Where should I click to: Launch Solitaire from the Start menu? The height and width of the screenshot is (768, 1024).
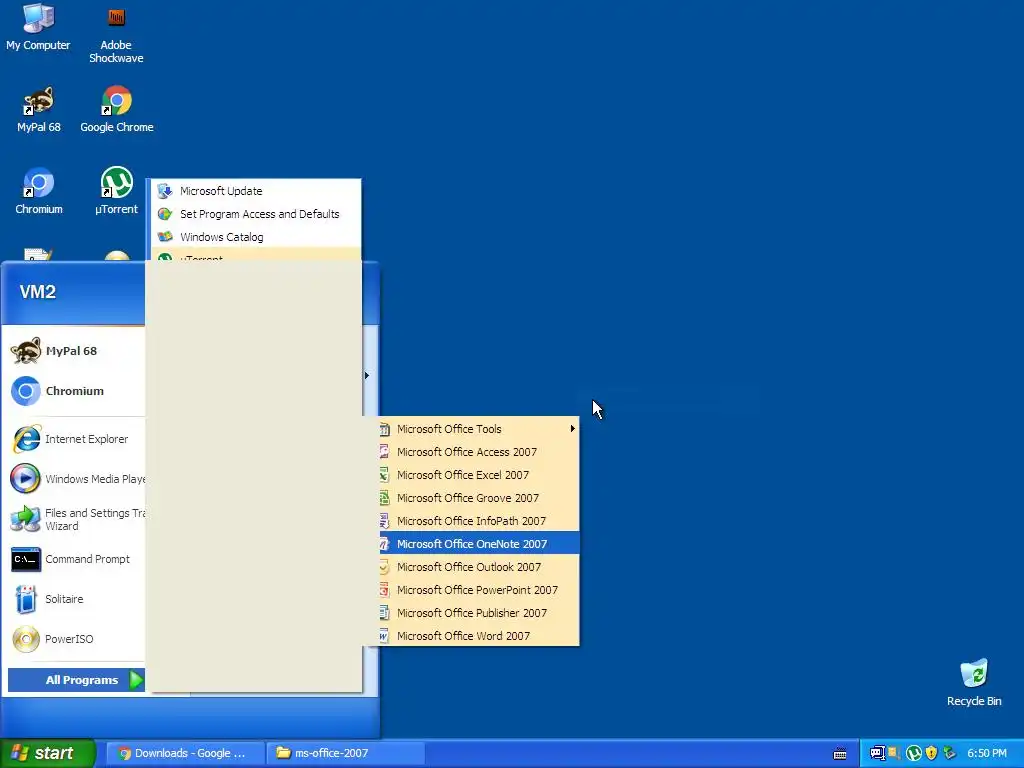(x=73, y=599)
